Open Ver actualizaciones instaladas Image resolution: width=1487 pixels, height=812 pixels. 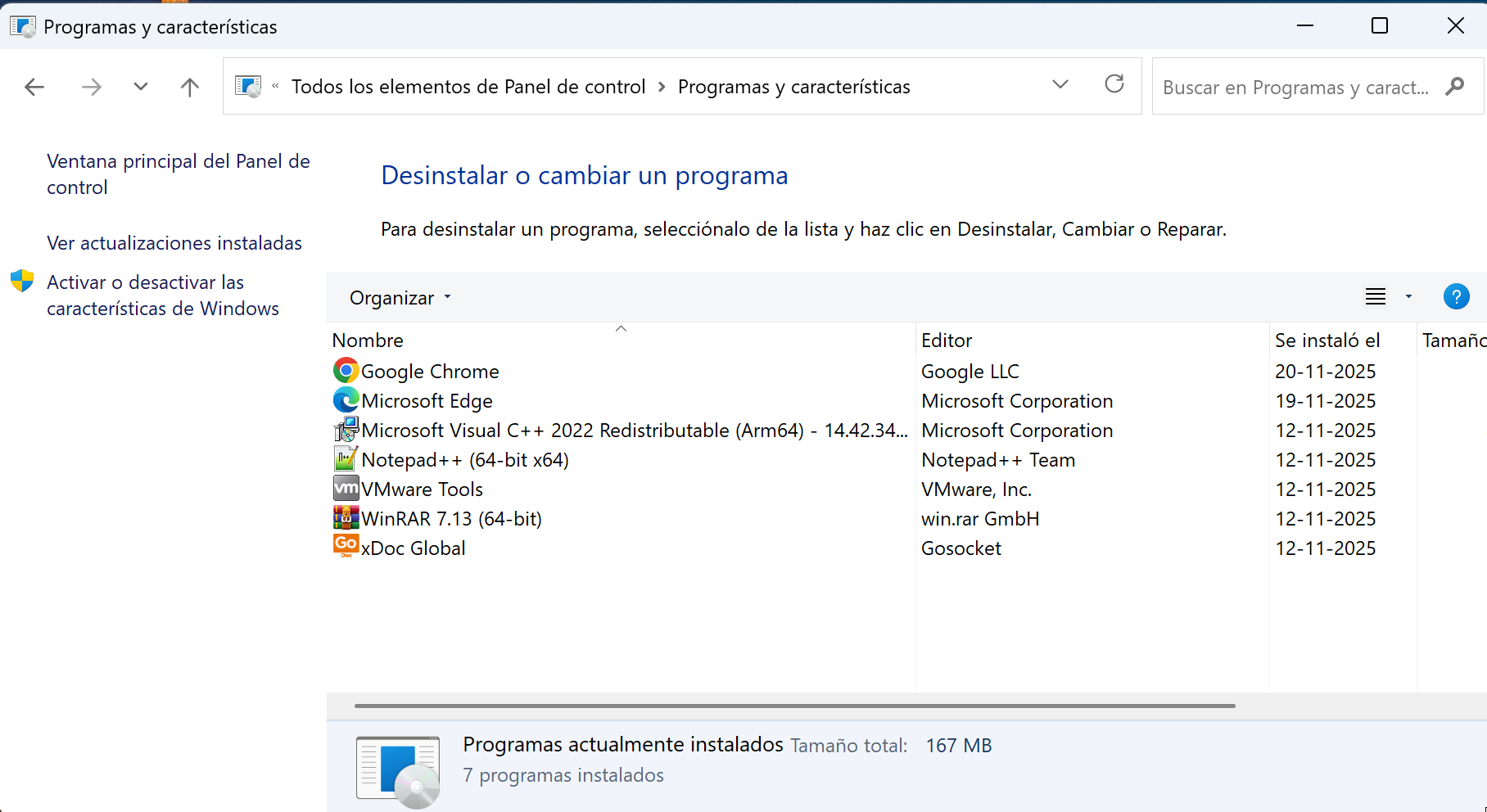coord(174,243)
